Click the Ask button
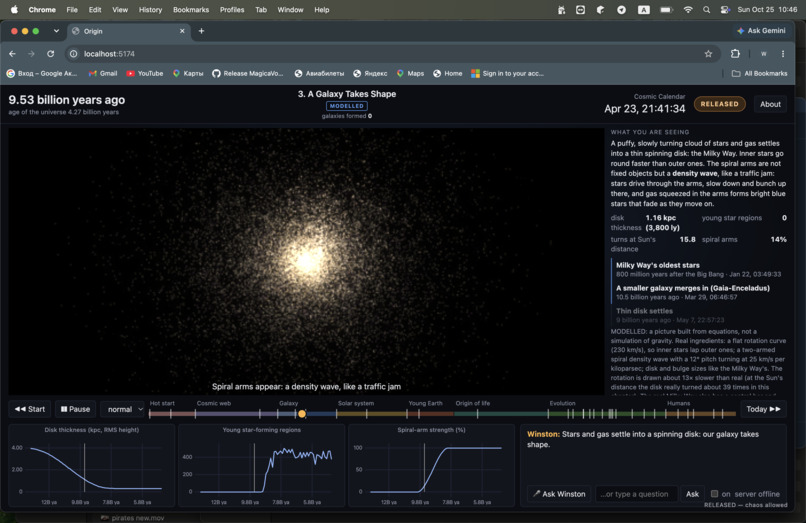The height and width of the screenshot is (523, 806). coord(692,494)
